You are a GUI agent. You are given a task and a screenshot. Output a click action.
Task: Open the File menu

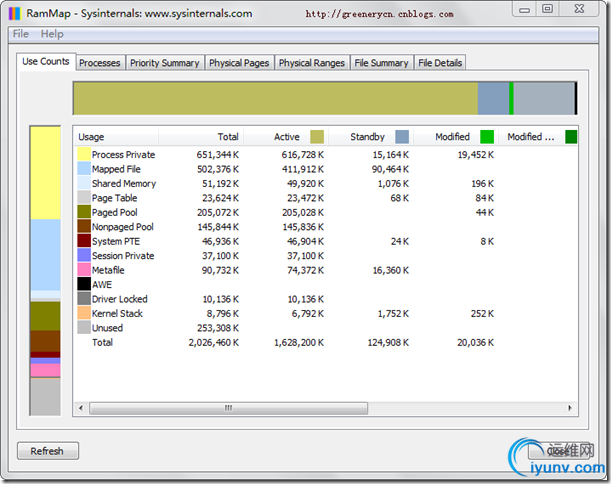point(21,34)
